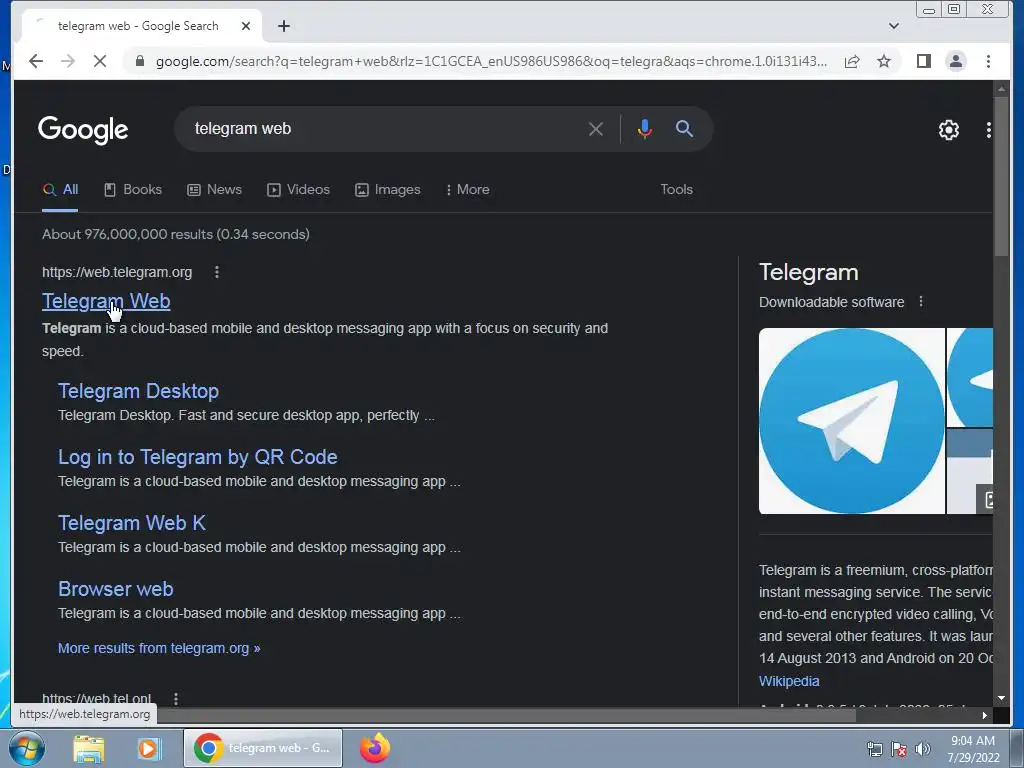Open the Telegram Web result link
This screenshot has width=1024, height=768.
pos(106,301)
